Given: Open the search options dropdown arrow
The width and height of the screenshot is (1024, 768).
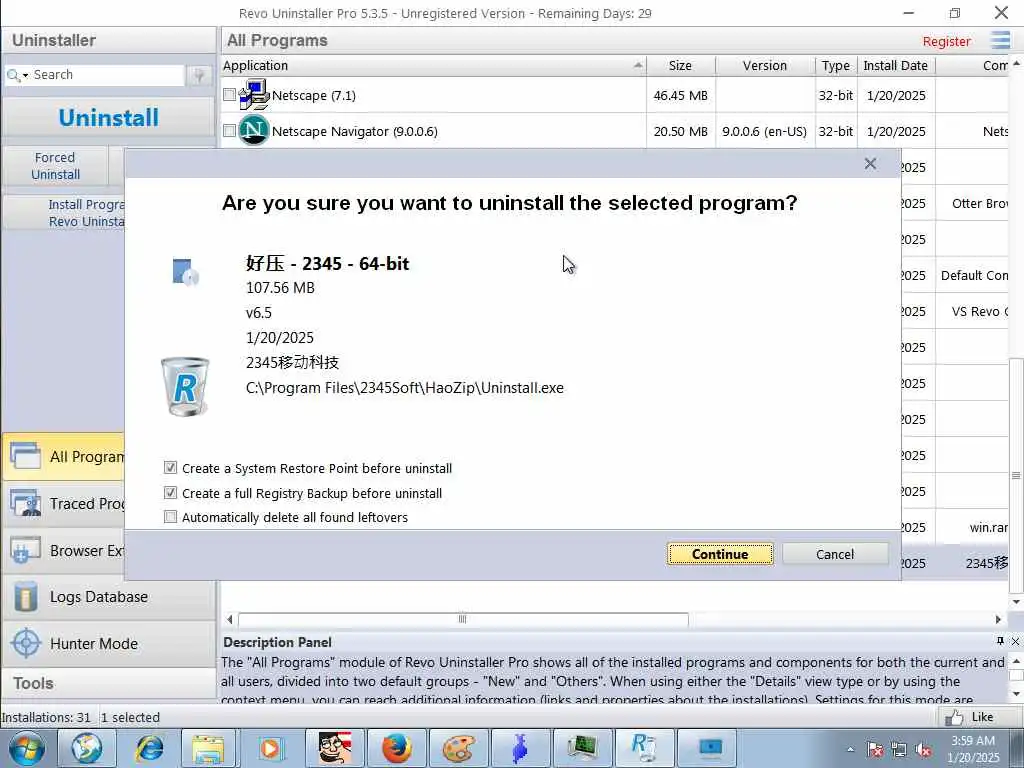Looking at the screenshot, I should 25,76.
